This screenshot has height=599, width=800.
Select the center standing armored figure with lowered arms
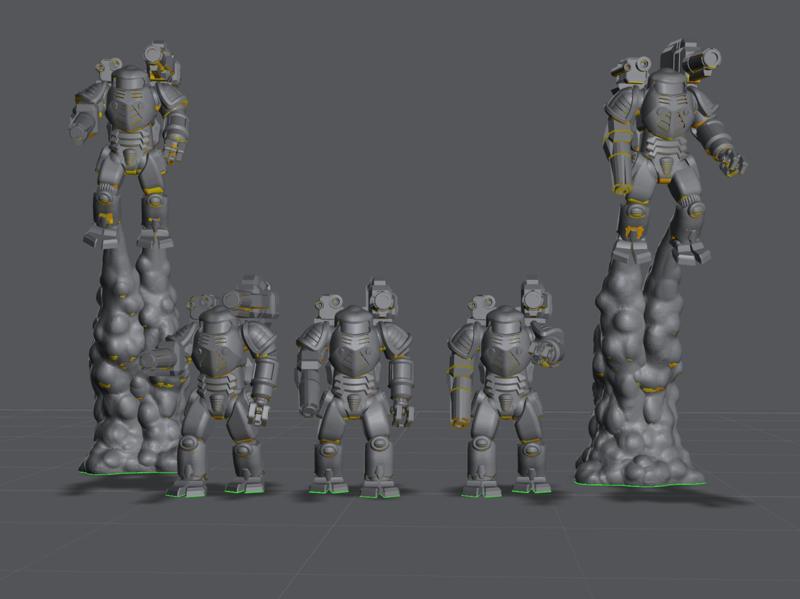[x=355, y=389]
